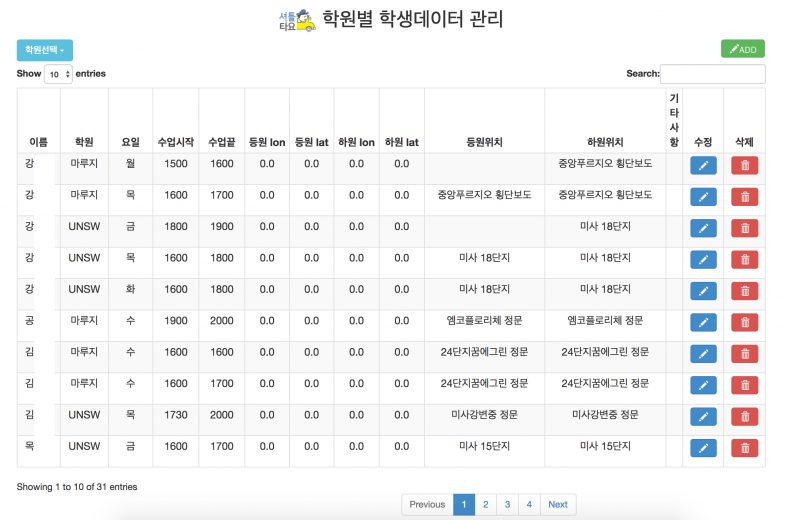Sort table by 학원 column header

[84, 142]
